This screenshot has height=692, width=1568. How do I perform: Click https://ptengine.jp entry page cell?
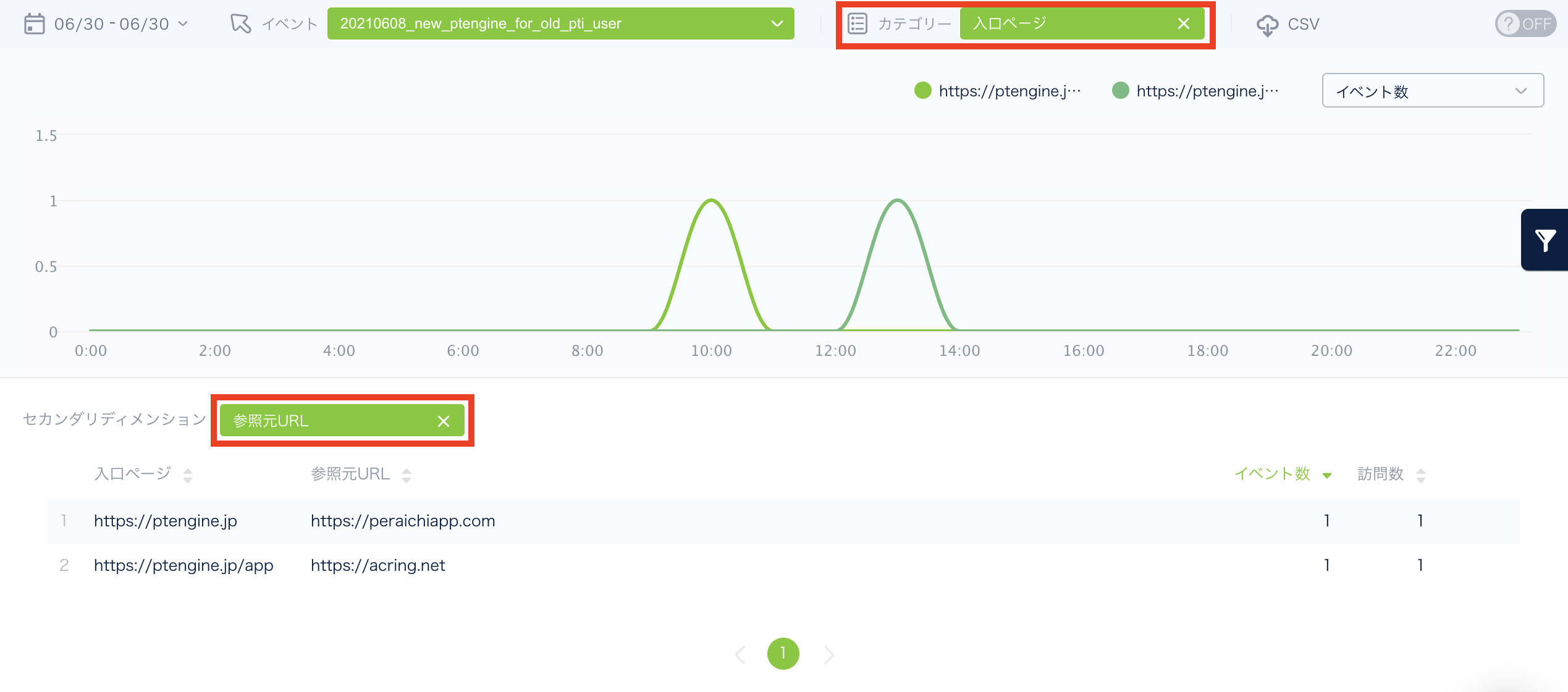[x=166, y=520]
